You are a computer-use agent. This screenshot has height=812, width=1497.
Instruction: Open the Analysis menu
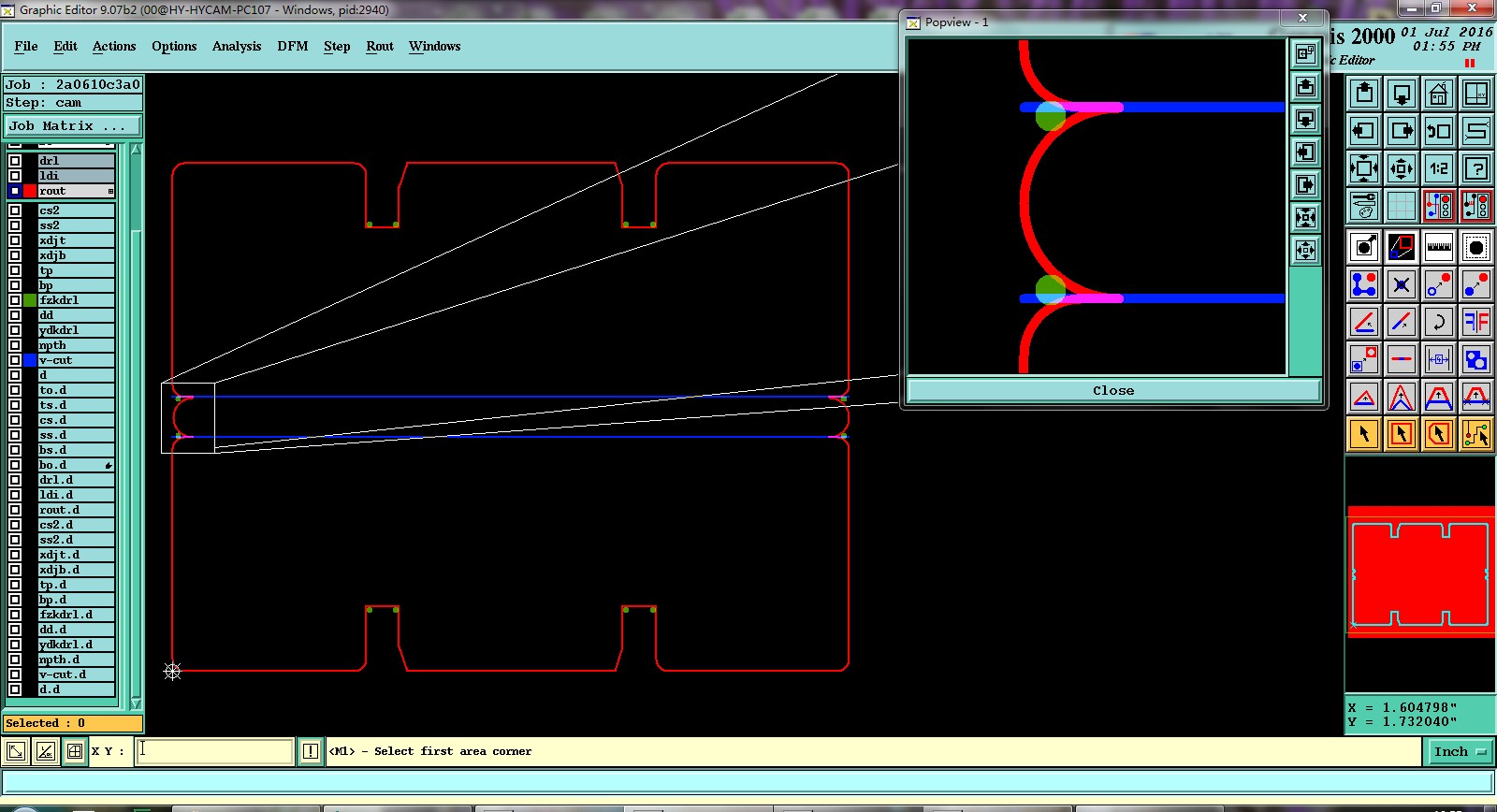tap(237, 46)
